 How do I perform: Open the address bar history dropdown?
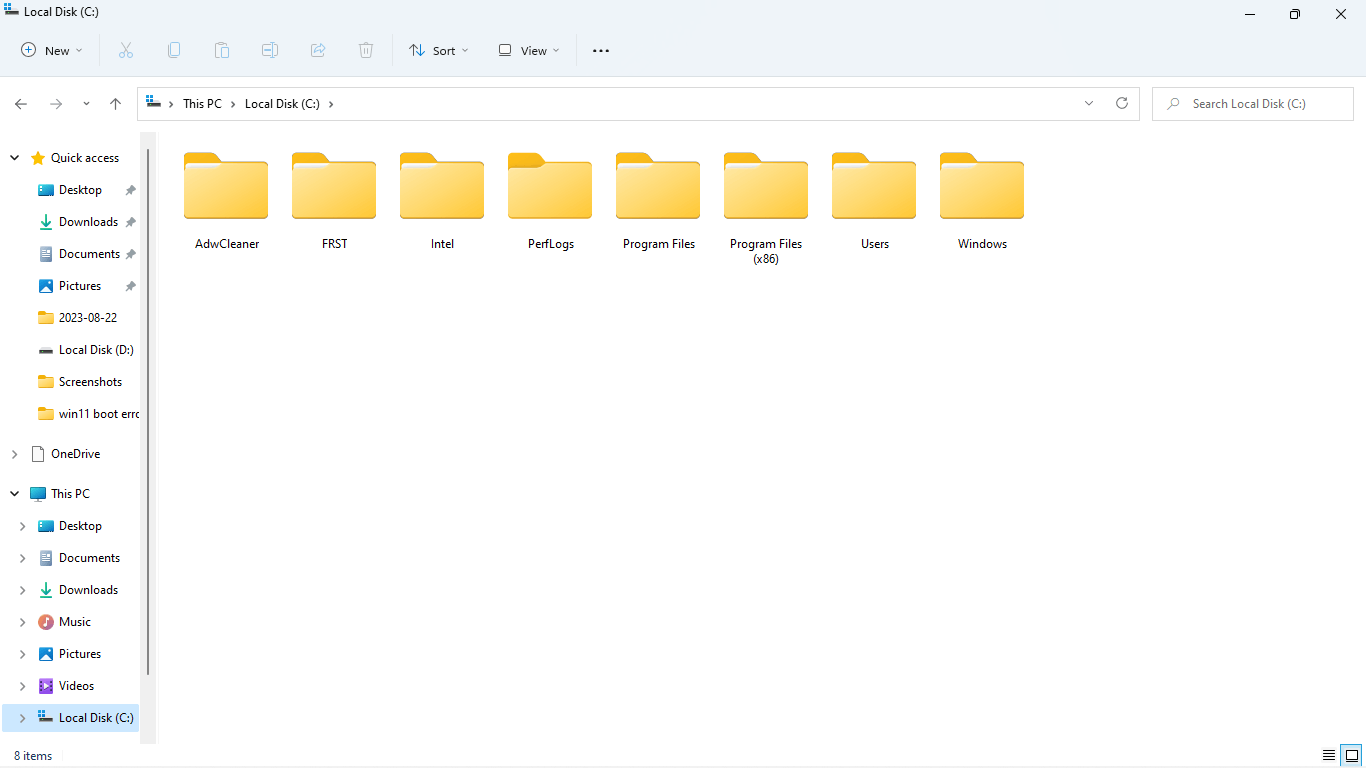1089,103
